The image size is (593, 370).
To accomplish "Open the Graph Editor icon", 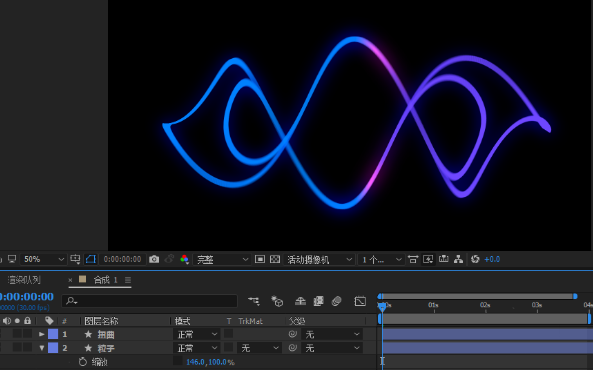I will pyautogui.click(x=360, y=301).
